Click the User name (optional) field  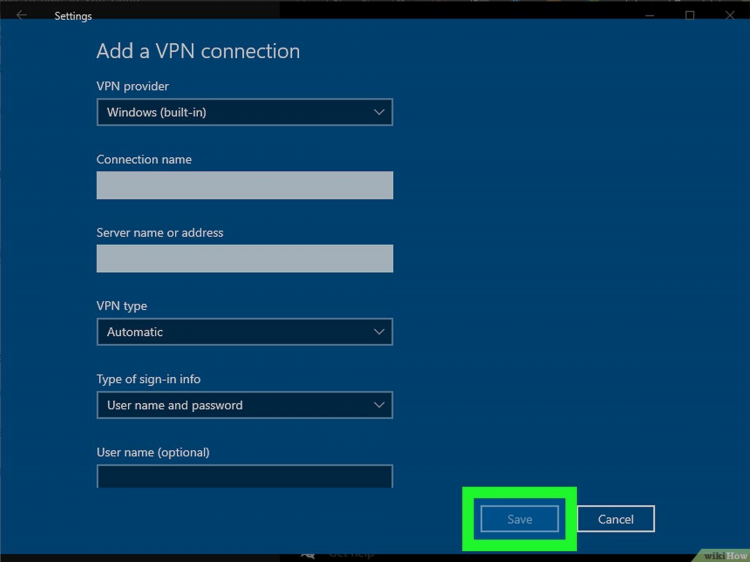[244, 476]
